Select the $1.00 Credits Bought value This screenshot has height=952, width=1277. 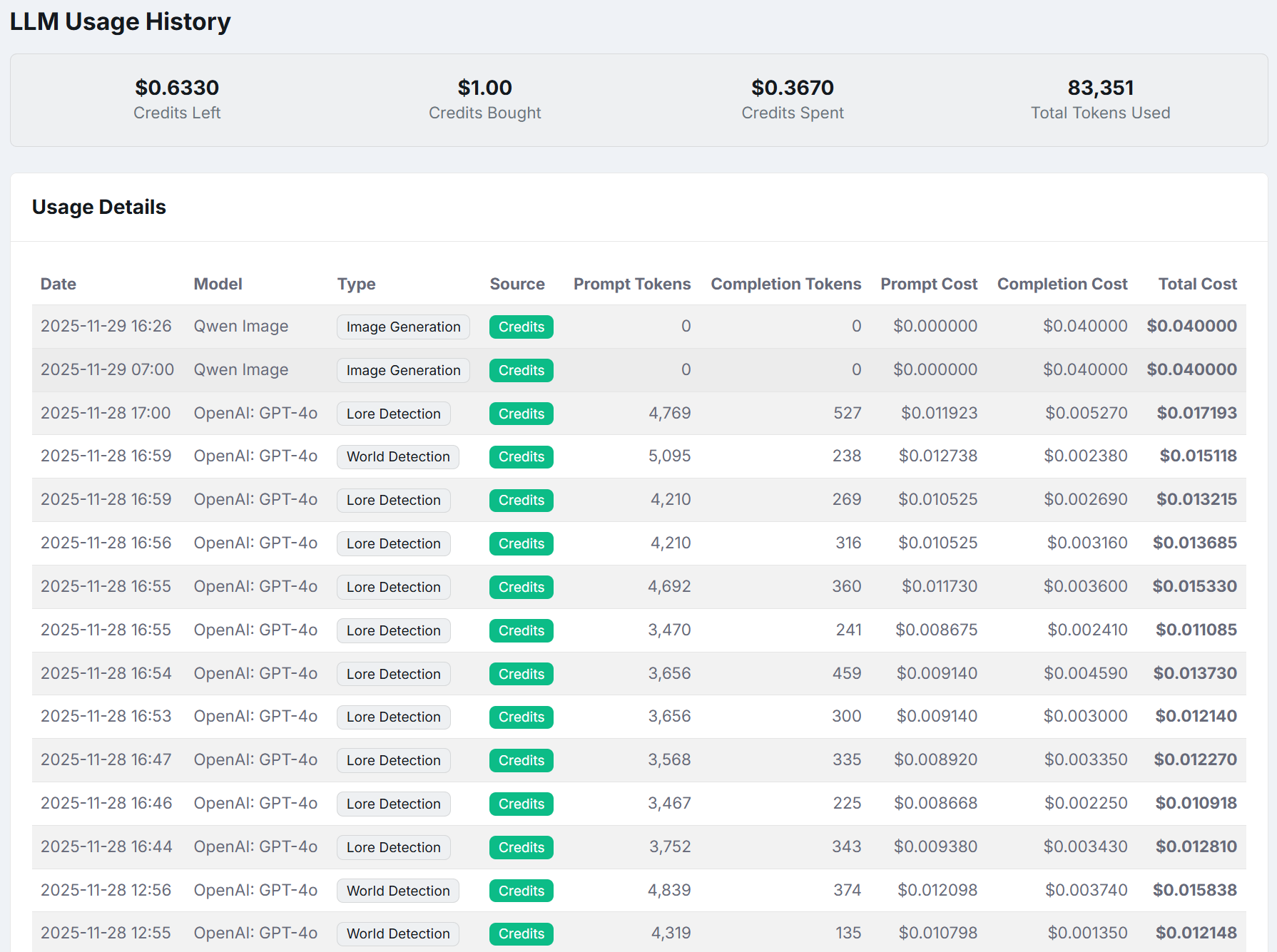click(485, 88)
